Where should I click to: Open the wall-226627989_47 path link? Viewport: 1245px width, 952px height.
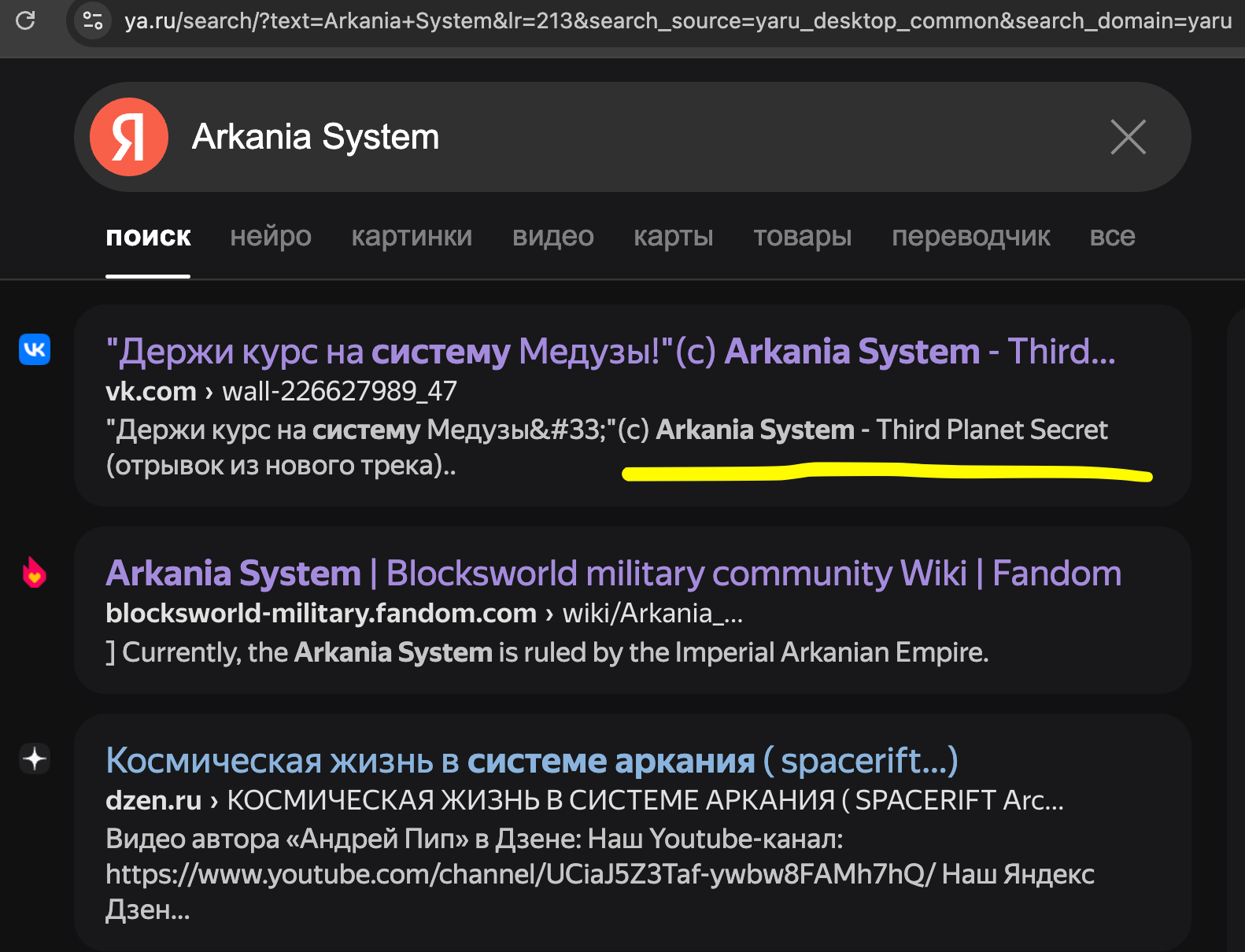point(339,391)
